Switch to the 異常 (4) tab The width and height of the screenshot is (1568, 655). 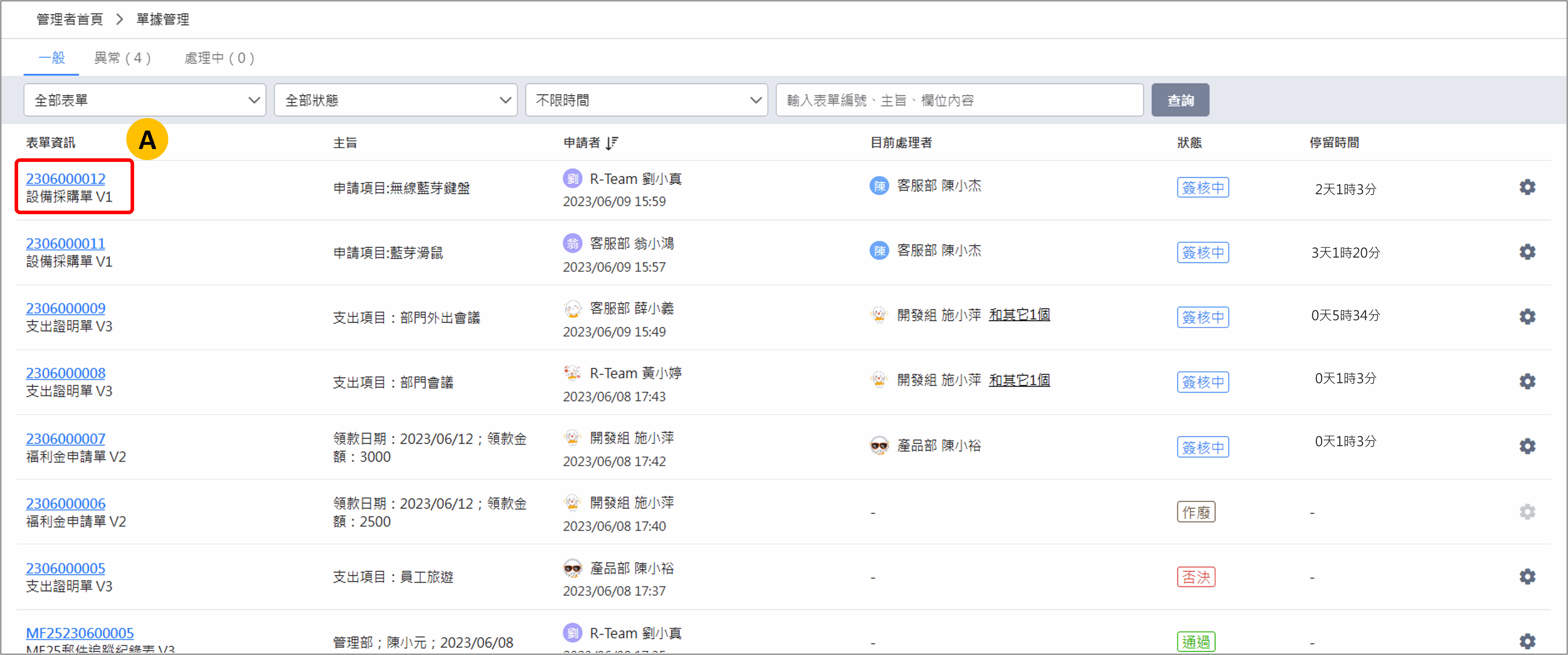coord(122,58)
